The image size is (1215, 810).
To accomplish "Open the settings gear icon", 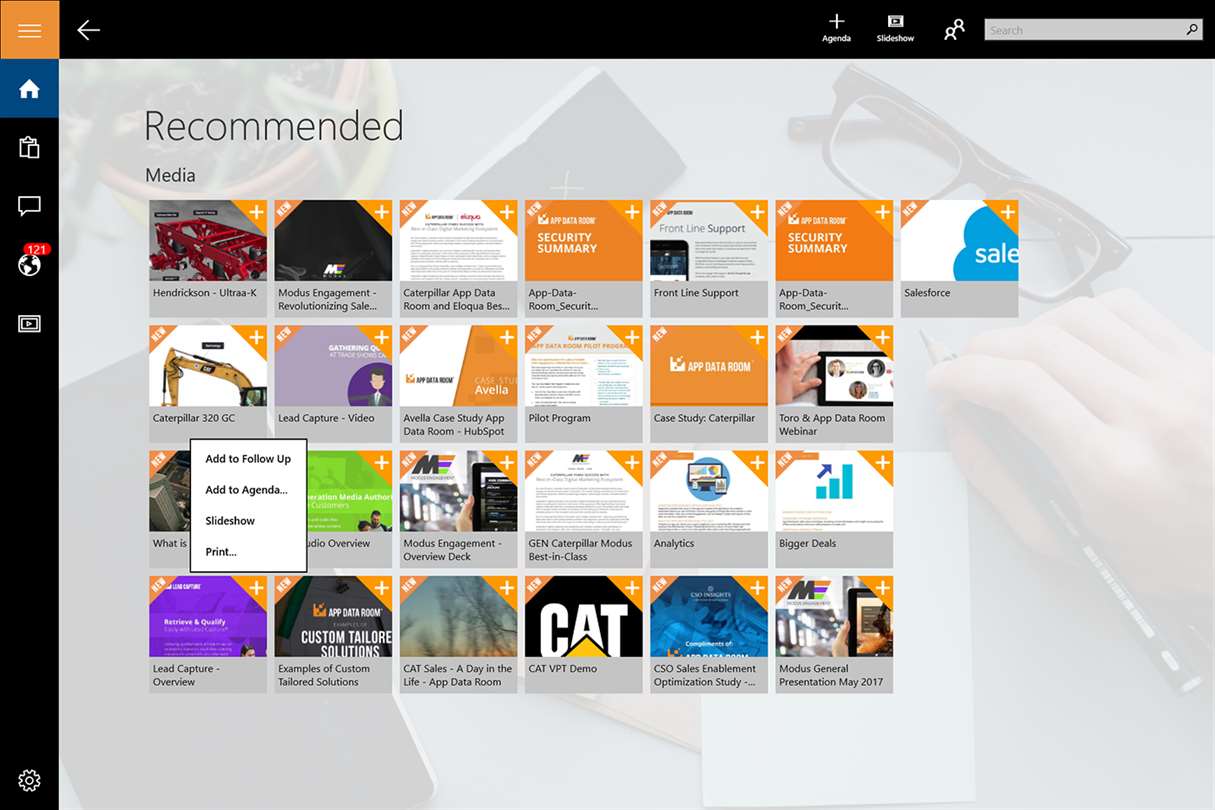I will pos(29,780).
